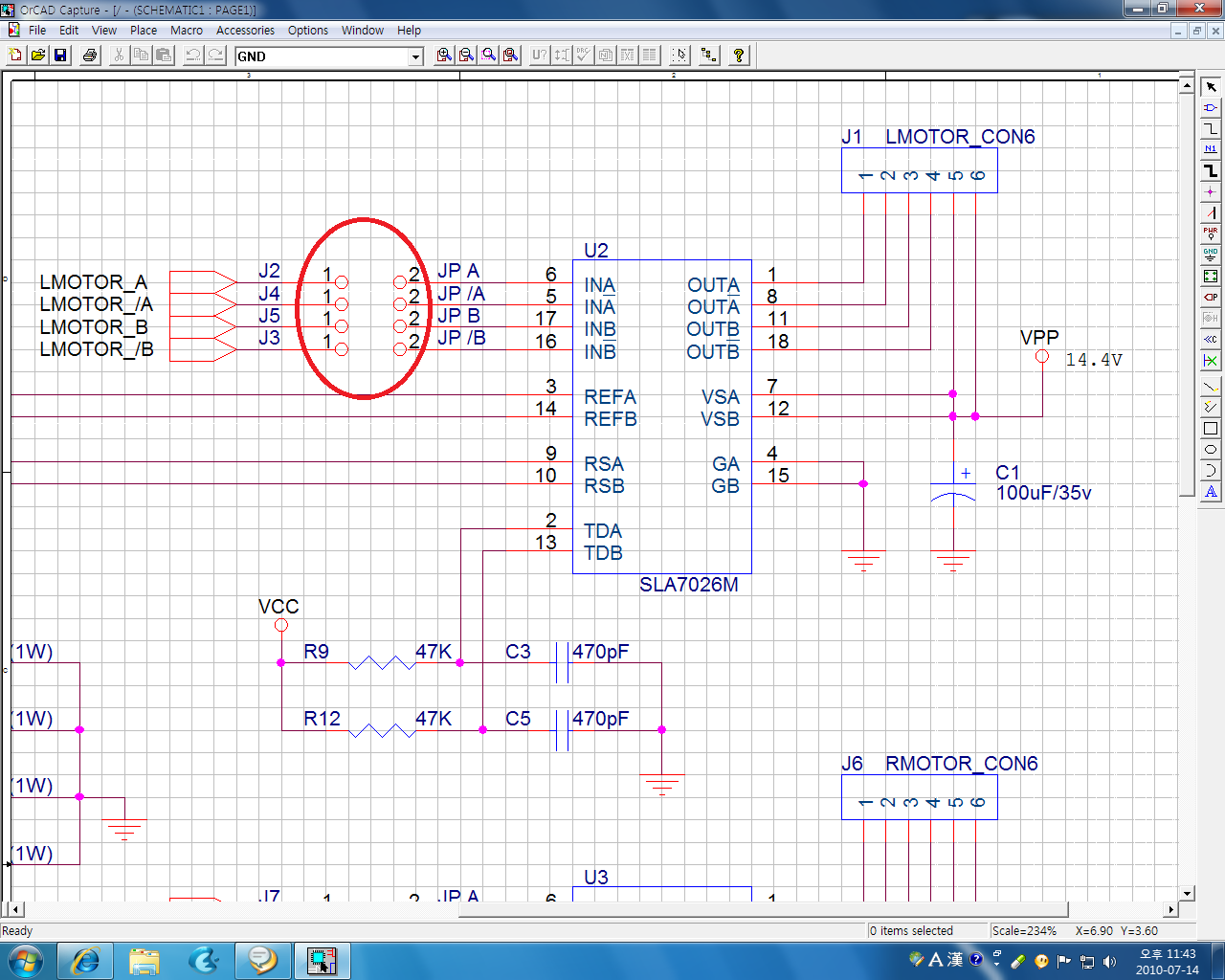The image size is (1225, 980).
Task: Select the J6 RMOTOR_CON6 label
Action: click(x=940, y=764)
